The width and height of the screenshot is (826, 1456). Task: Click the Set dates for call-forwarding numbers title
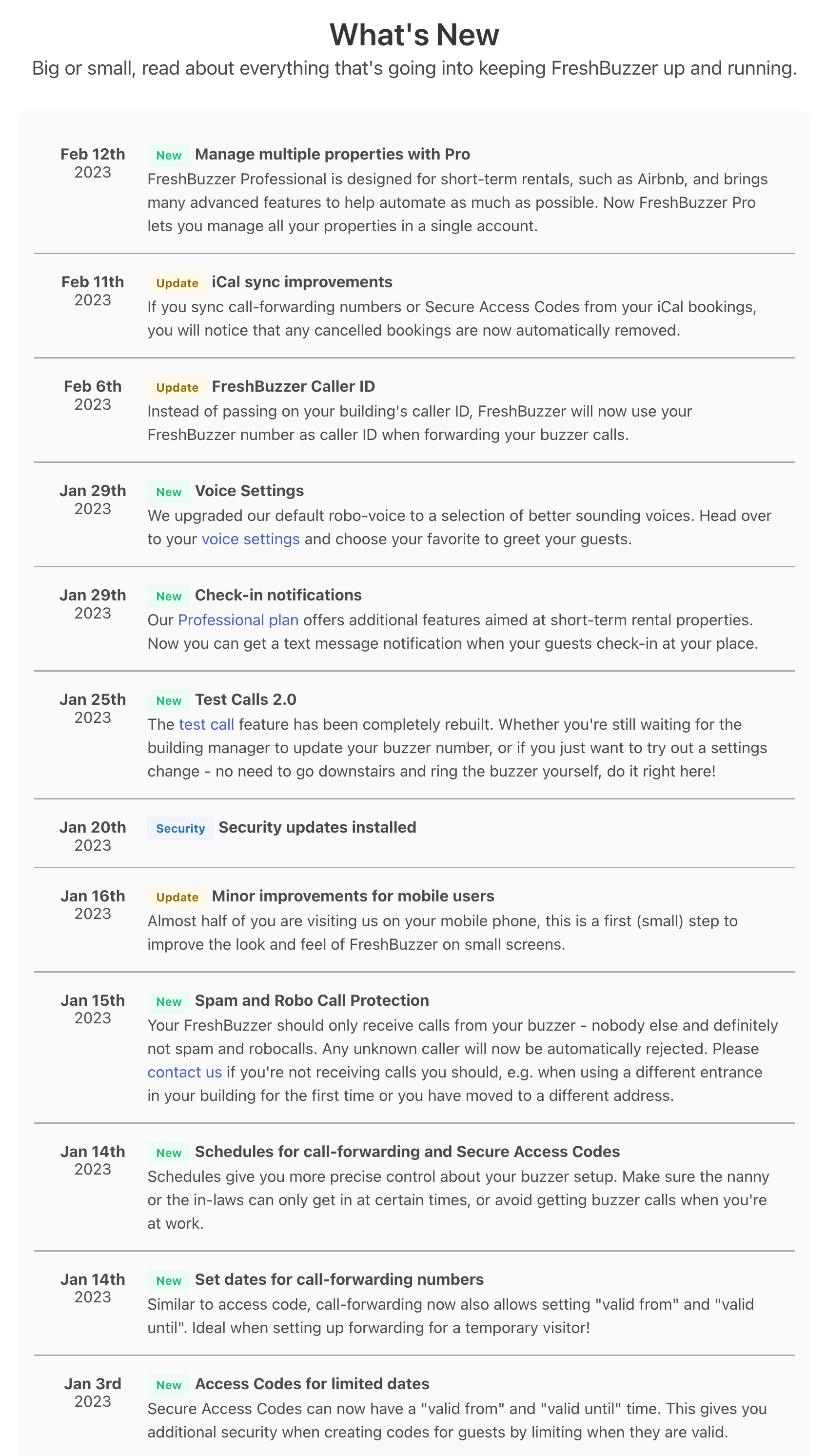point(339,1279)
